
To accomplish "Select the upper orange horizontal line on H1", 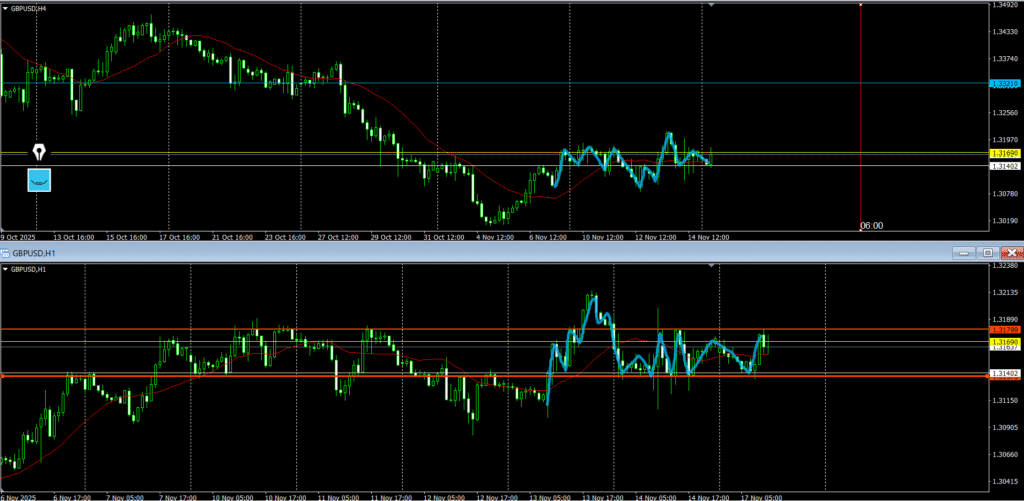I will tap(300, 329).
